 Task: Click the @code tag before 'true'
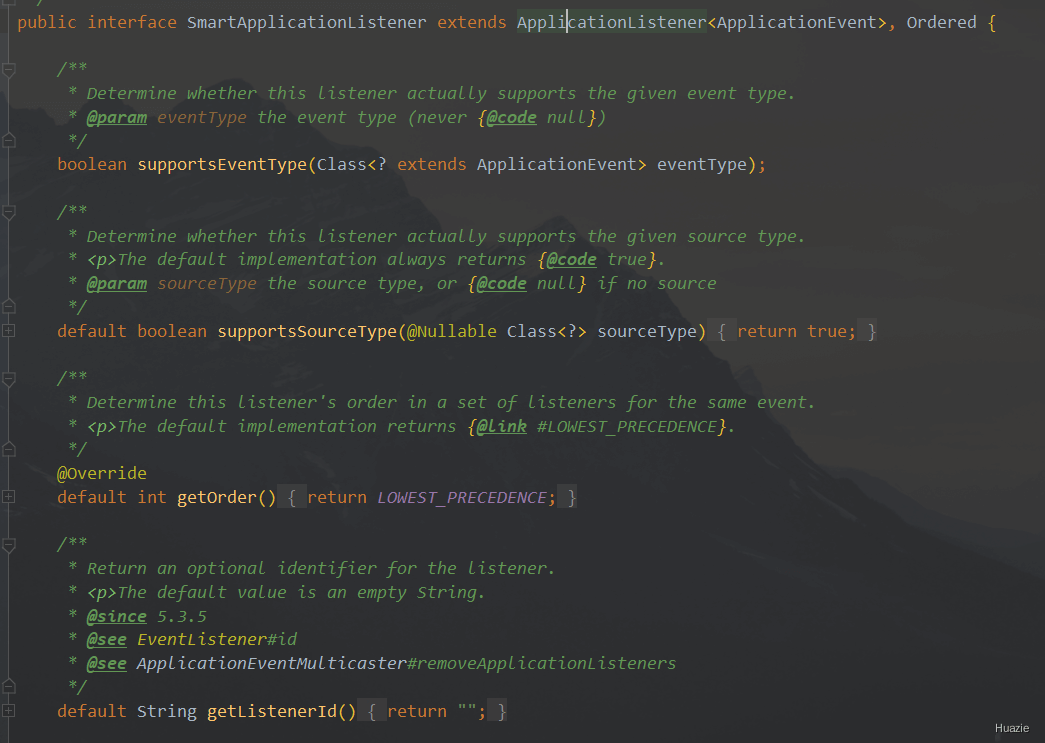point(571,259)
